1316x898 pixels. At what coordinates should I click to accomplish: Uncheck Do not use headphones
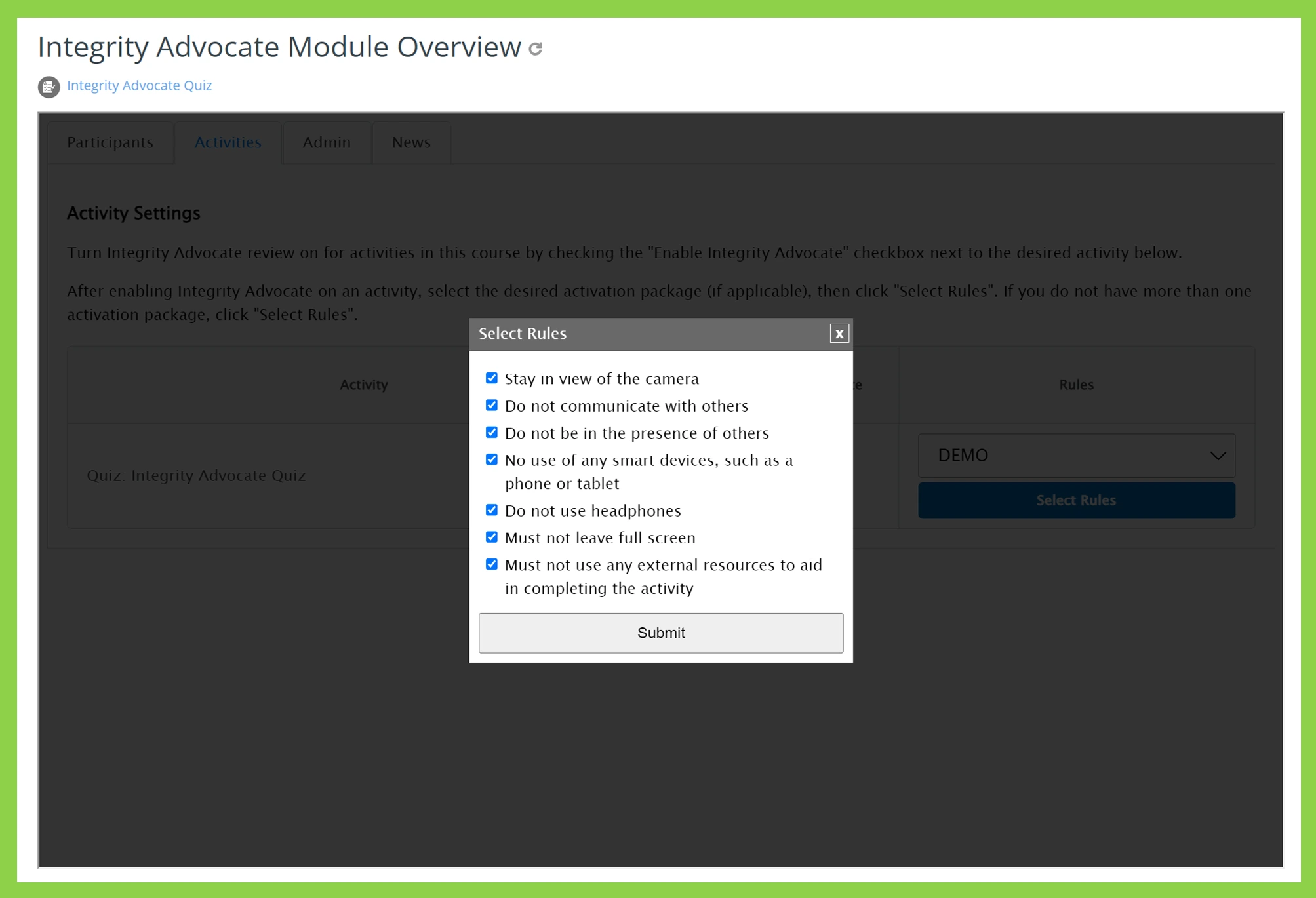click(x=492, y=510)
